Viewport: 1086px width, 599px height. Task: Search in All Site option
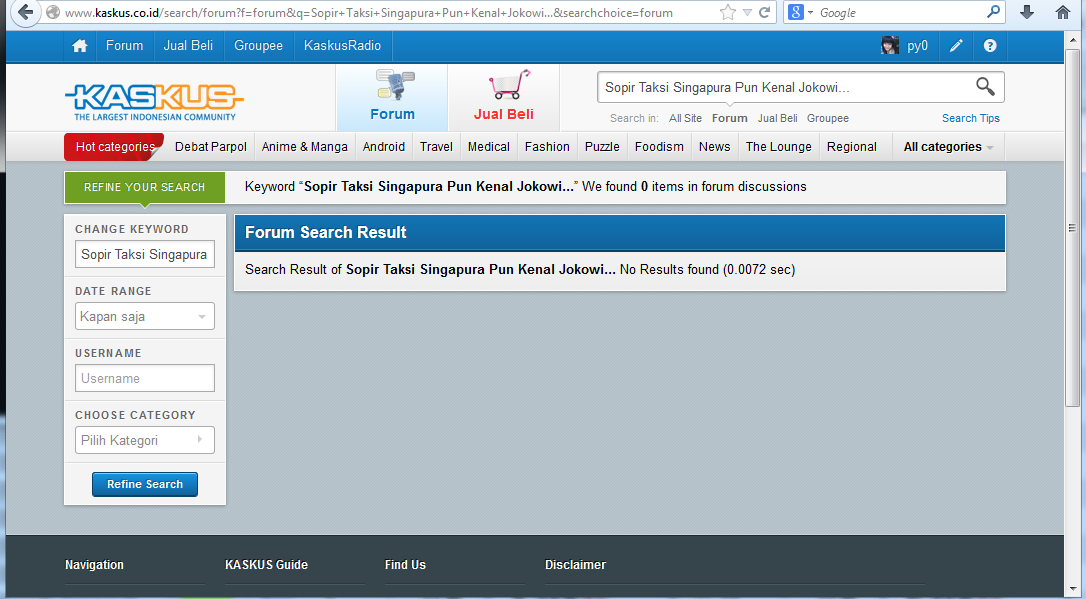685,118
